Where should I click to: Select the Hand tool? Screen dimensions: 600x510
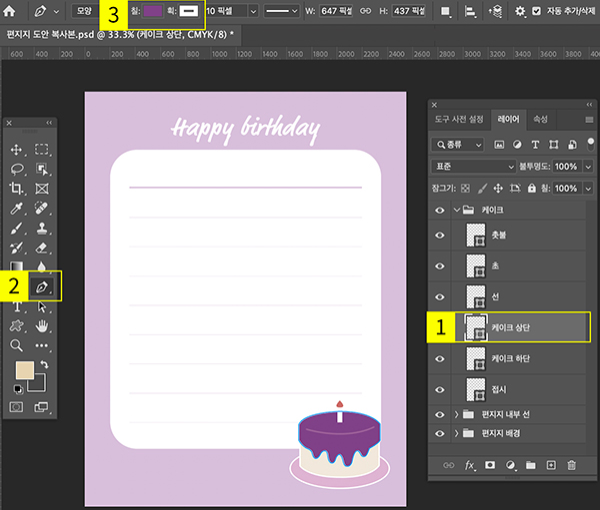pos(43,326)
